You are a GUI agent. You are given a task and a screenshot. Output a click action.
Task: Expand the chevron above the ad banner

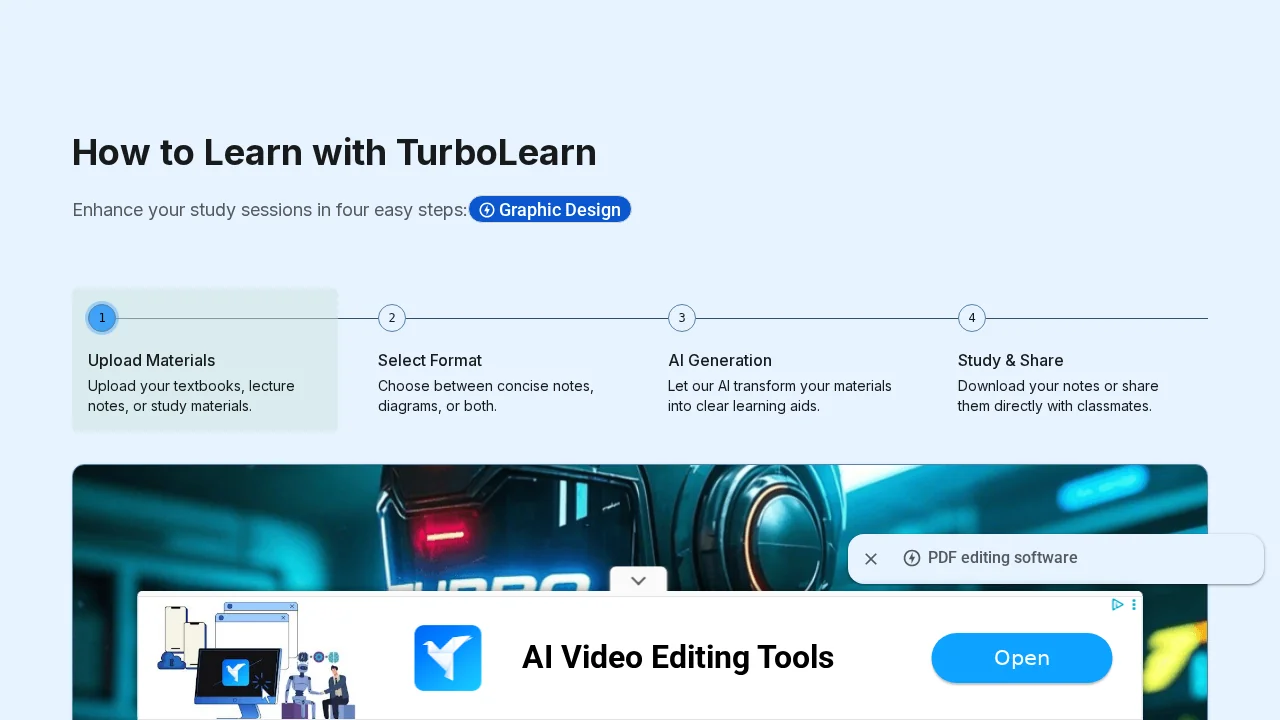pos(638,580)
